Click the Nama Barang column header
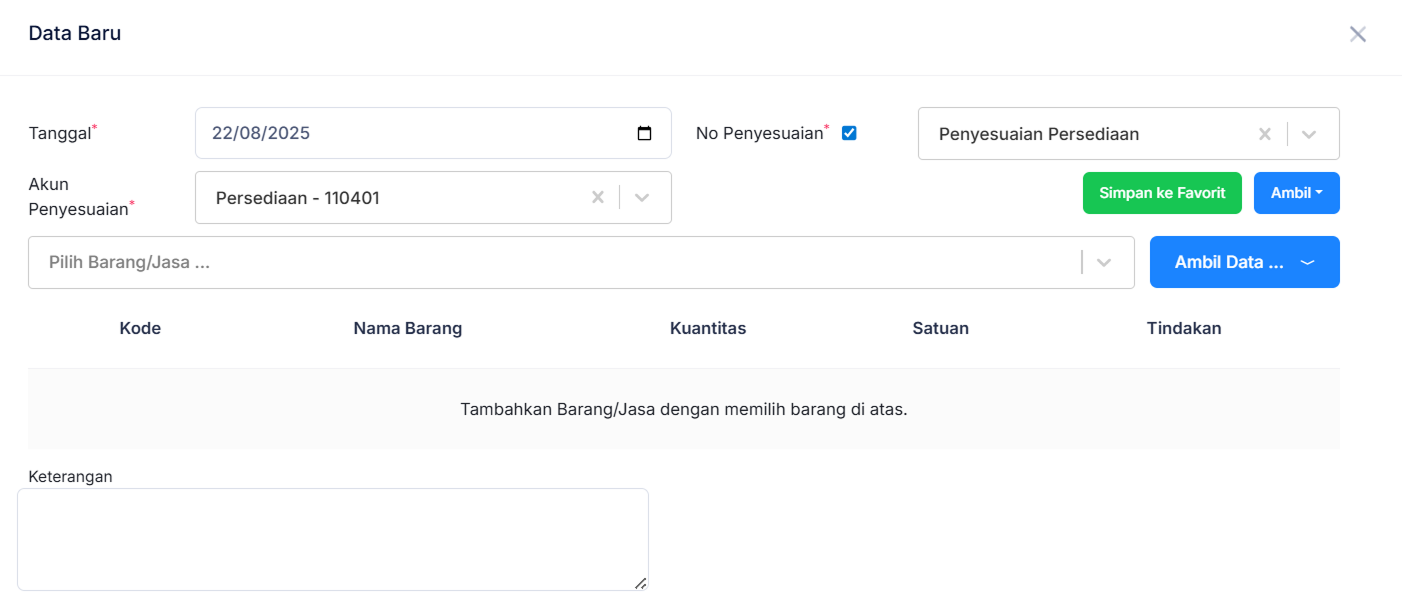 (x=408, y=327)
